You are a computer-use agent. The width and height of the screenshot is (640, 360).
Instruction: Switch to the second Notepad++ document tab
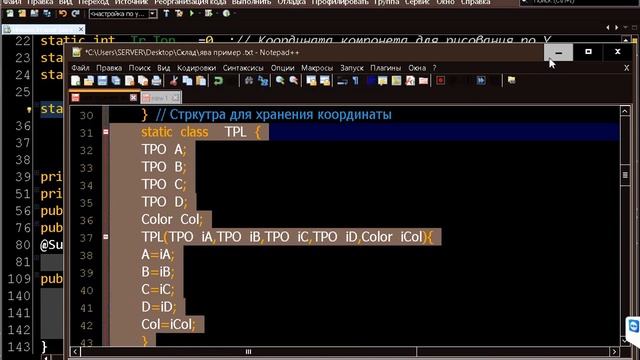161,98
